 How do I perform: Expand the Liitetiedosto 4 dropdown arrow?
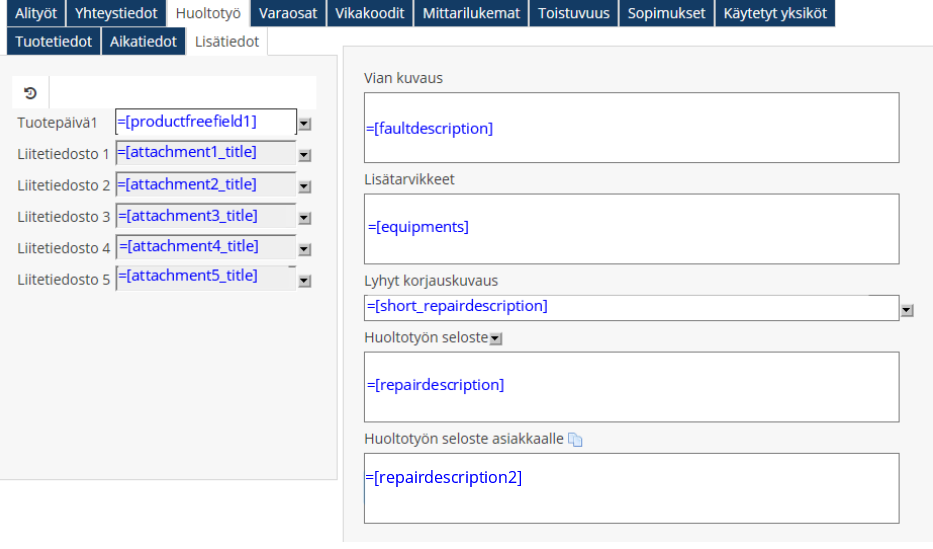[305, 249]
